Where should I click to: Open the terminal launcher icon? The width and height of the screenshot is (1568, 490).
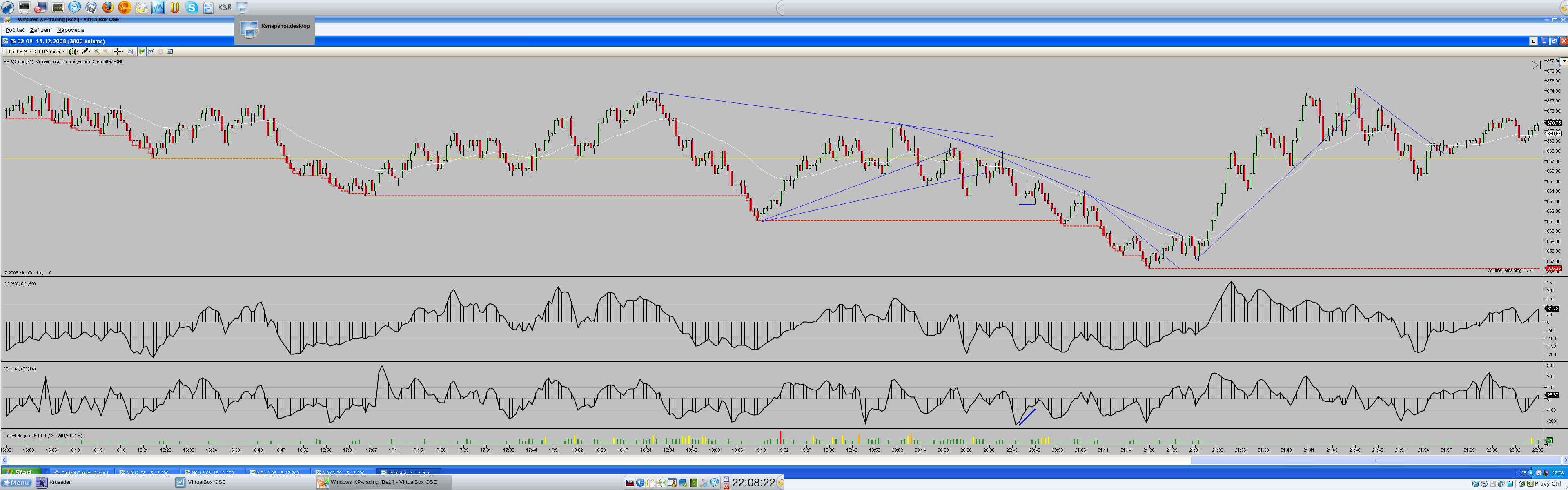[x=24, y=7]
